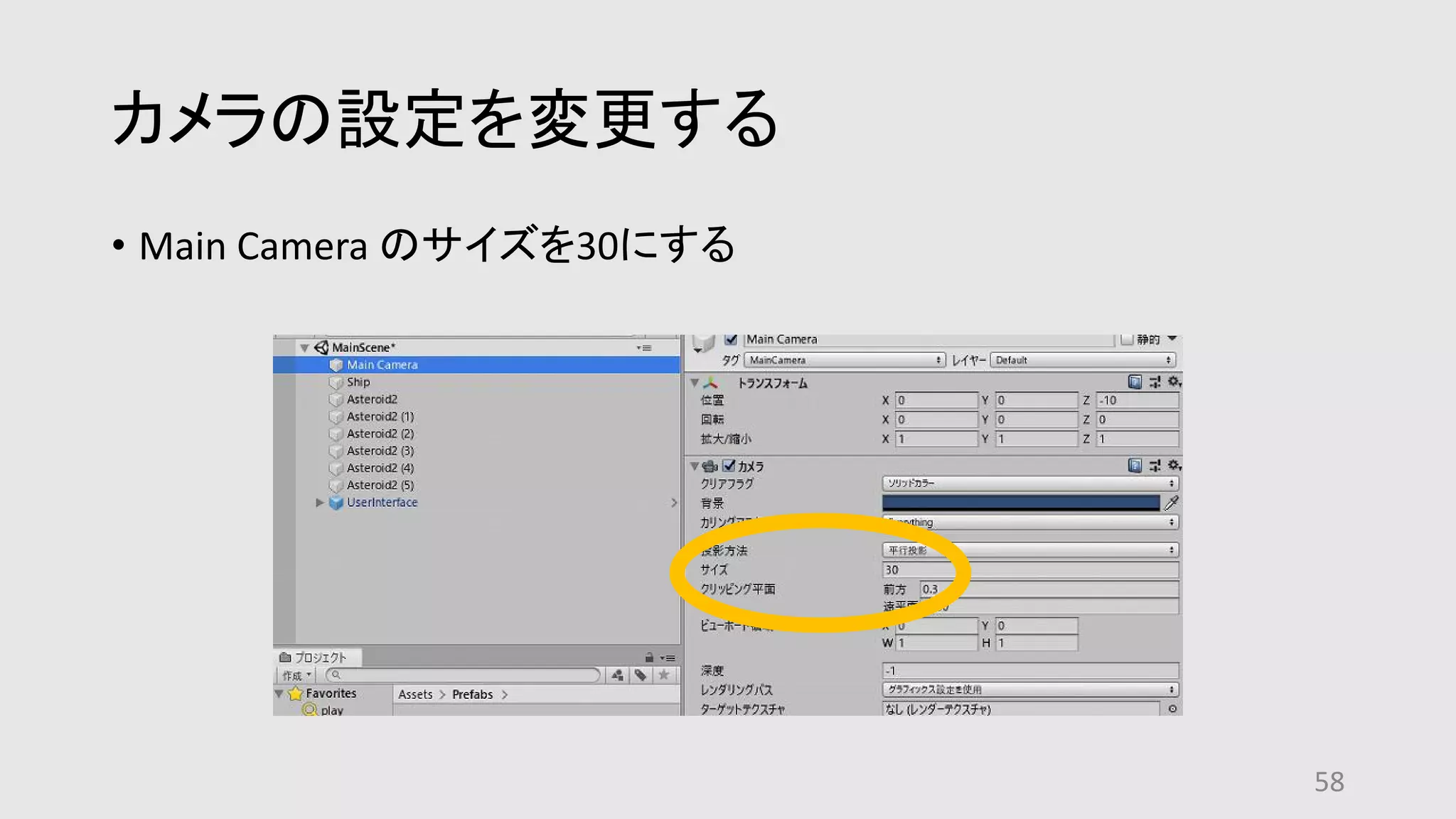This screenshot has width=1456, height=819.
Task: Click the rotation Y field
Action: (x=1037, y=419)
